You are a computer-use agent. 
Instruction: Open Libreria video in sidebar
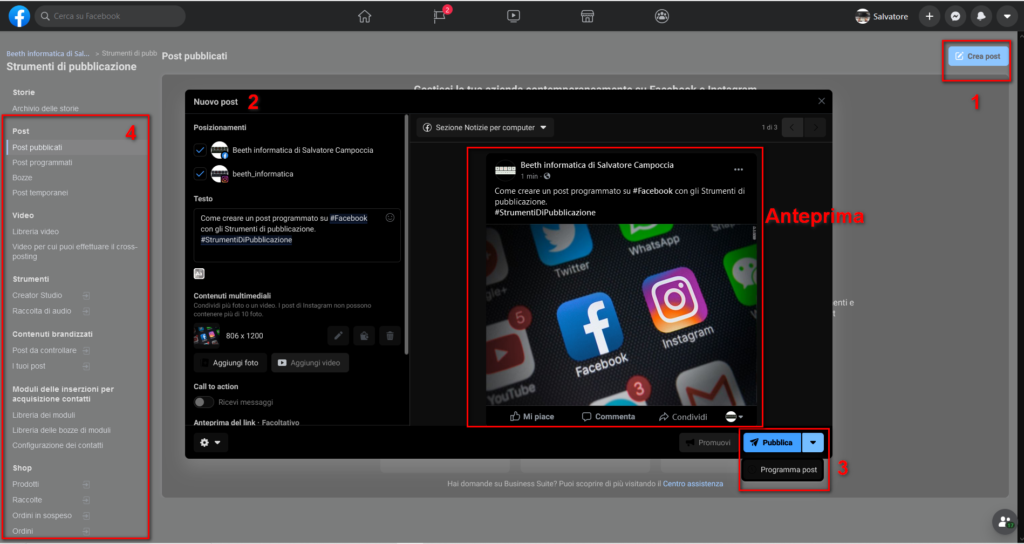36,231
